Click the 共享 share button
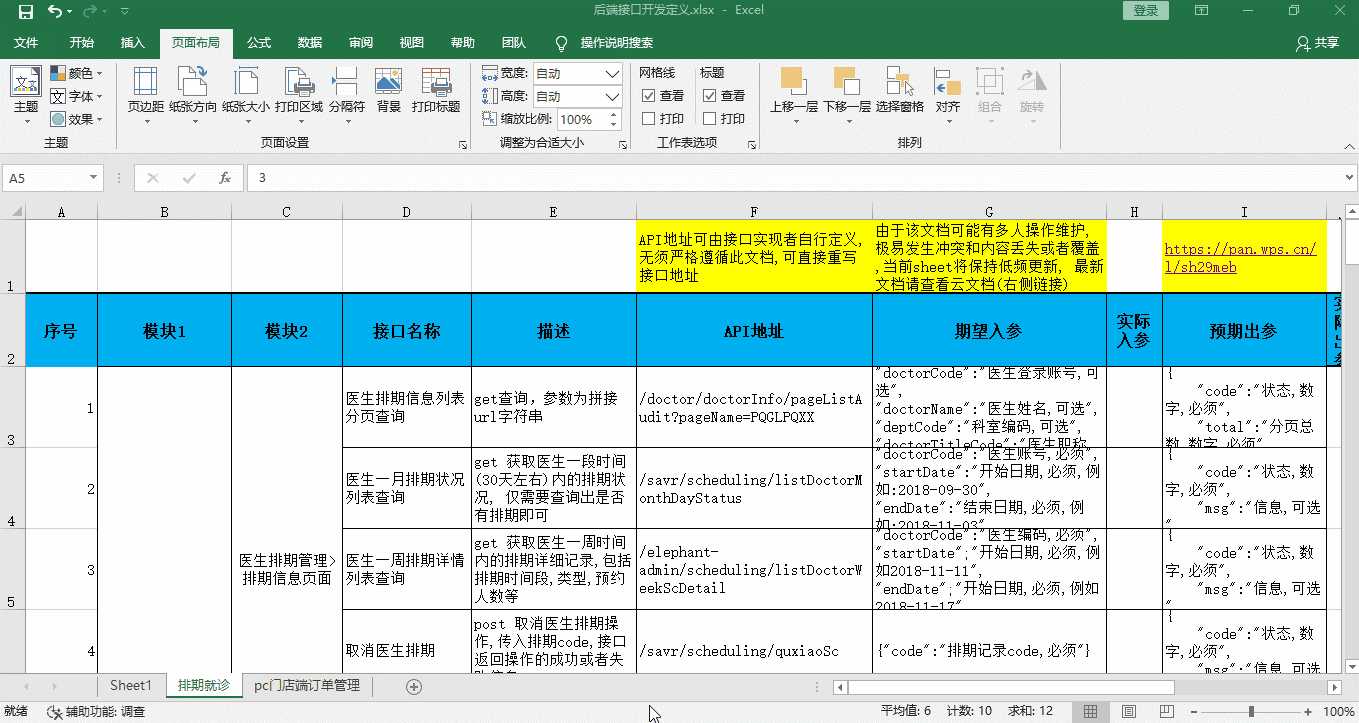 click(1317, 43)
